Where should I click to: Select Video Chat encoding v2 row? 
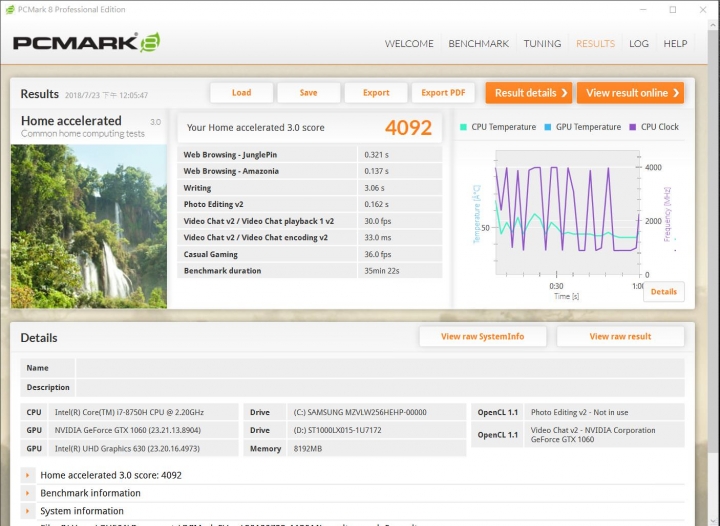pyautogui.click(x=310, y=237)
